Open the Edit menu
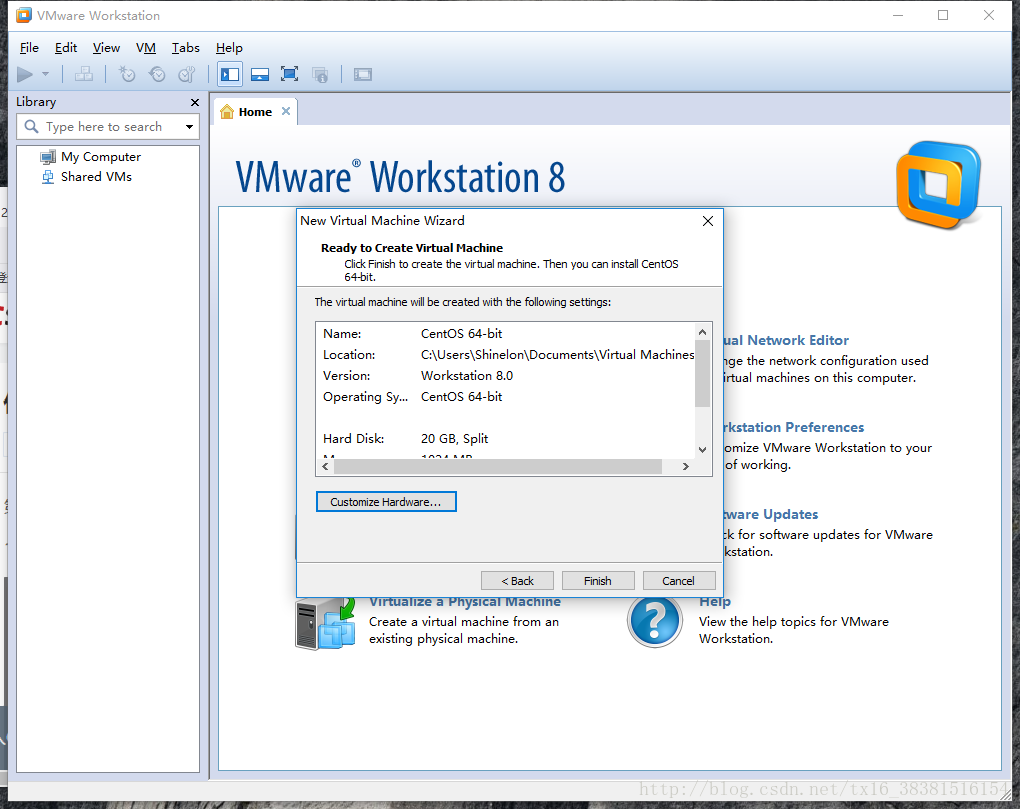Viewport: 1020px width, 809px height. pyautogui.click(x=66, y=47)
